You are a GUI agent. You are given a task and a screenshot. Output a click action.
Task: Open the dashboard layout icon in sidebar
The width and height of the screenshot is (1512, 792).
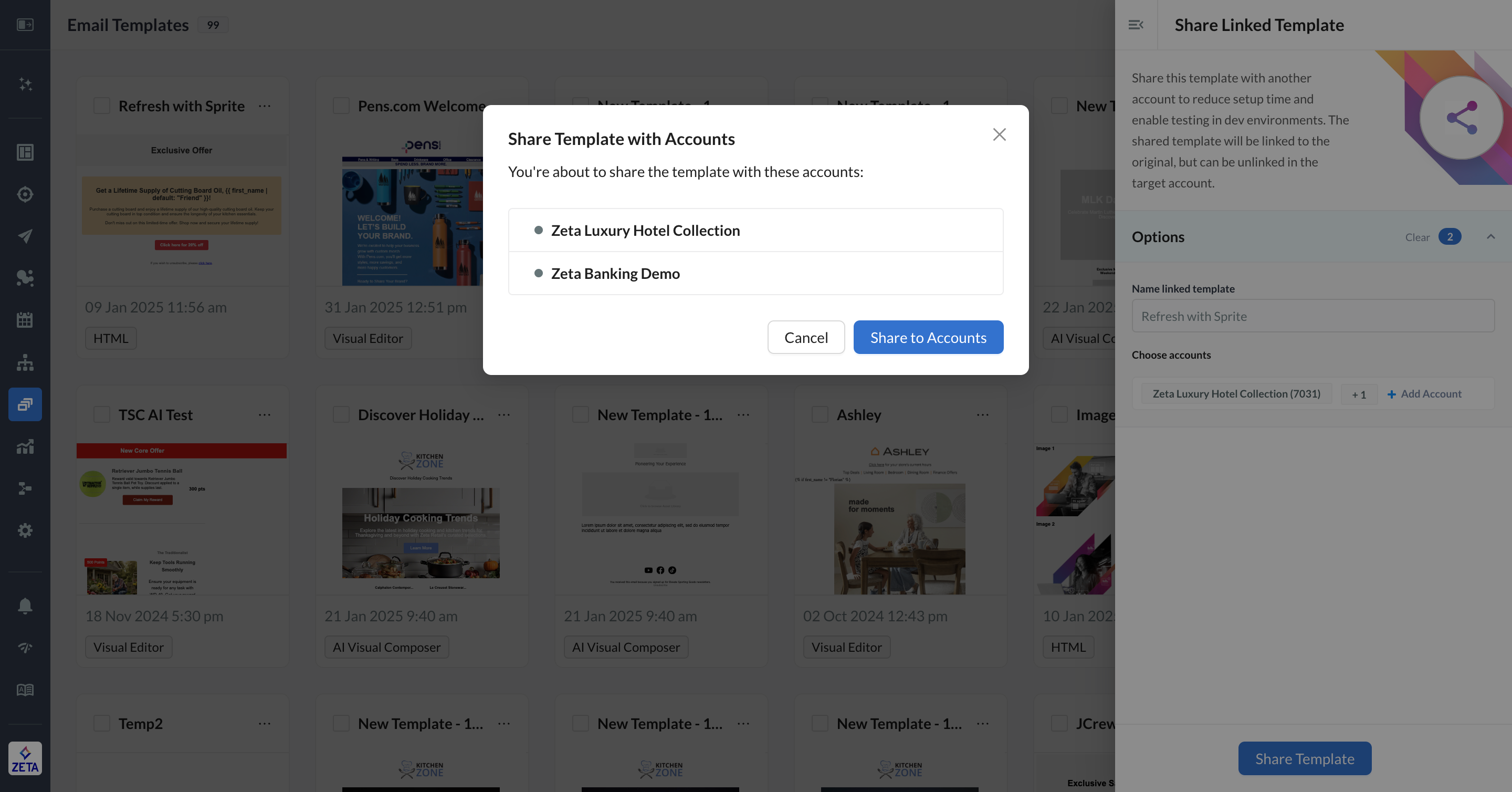coord(25,152)
